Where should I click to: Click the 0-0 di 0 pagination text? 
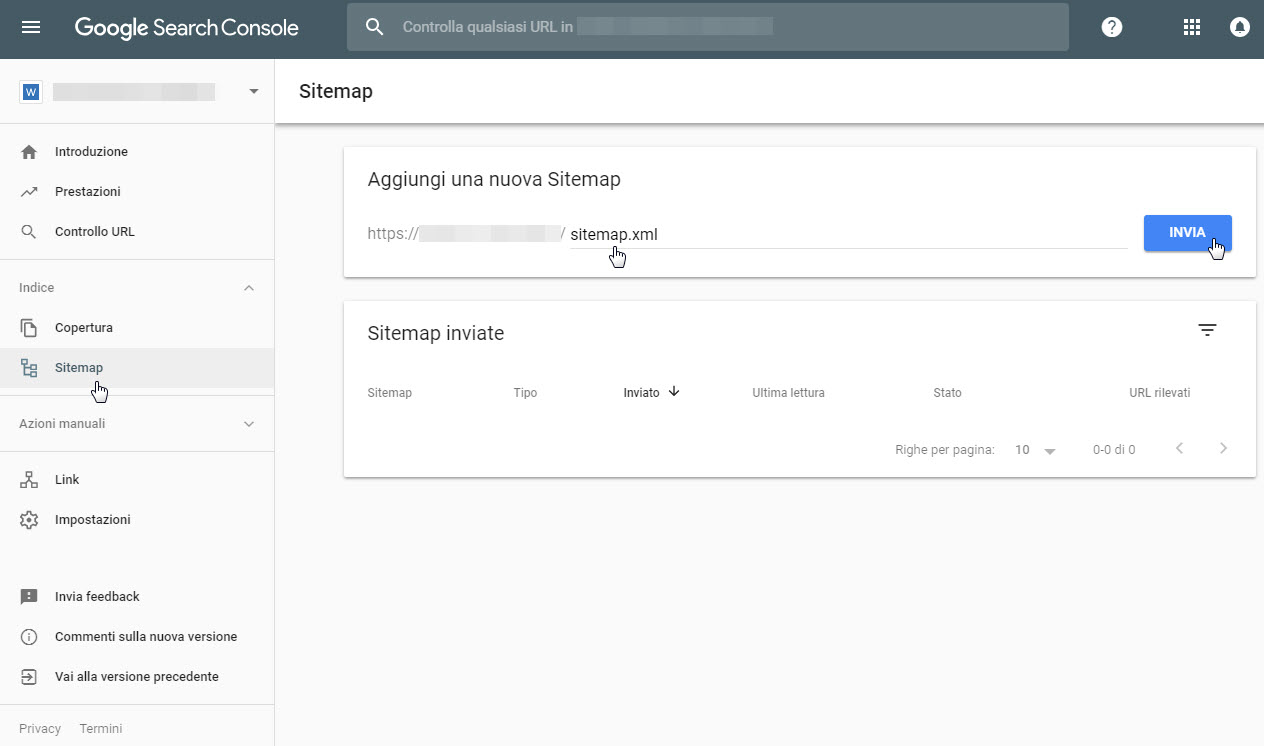[1114, 450]
